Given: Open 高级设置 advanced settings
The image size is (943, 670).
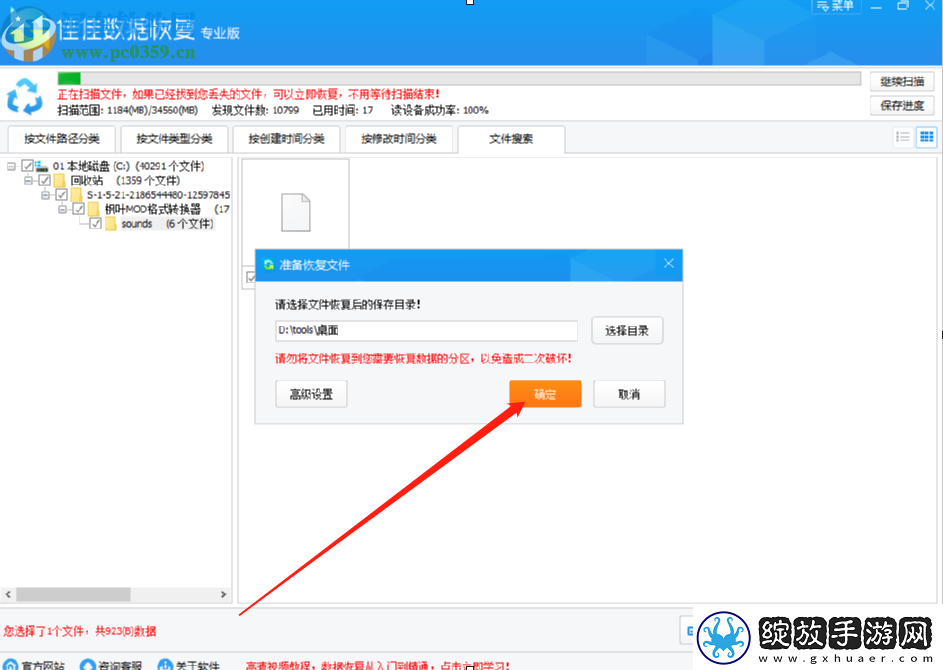Looking at the screenshot, I should point(311,394).
